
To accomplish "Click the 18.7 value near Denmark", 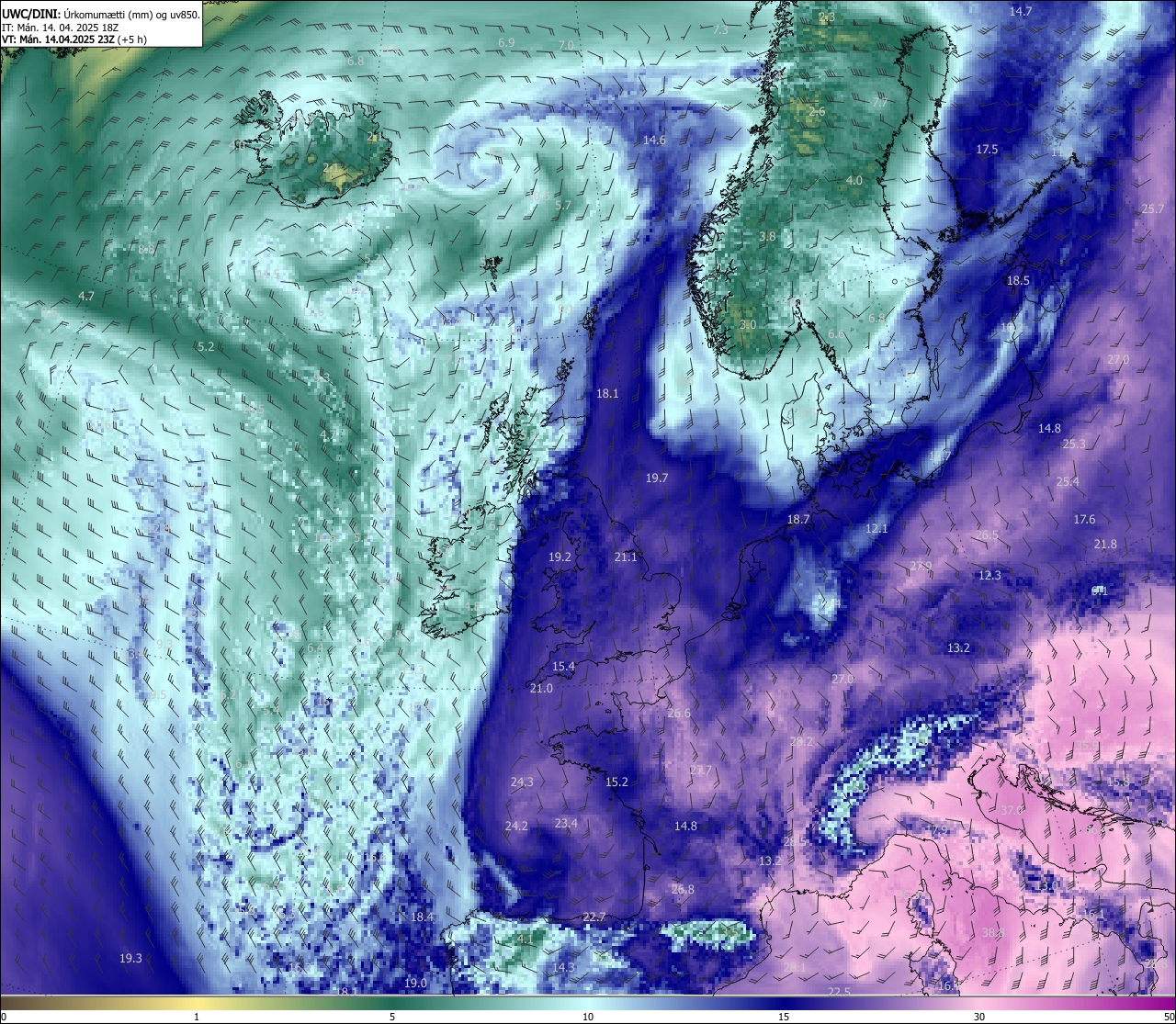I will pyautogui.click(x=798, y=520).
